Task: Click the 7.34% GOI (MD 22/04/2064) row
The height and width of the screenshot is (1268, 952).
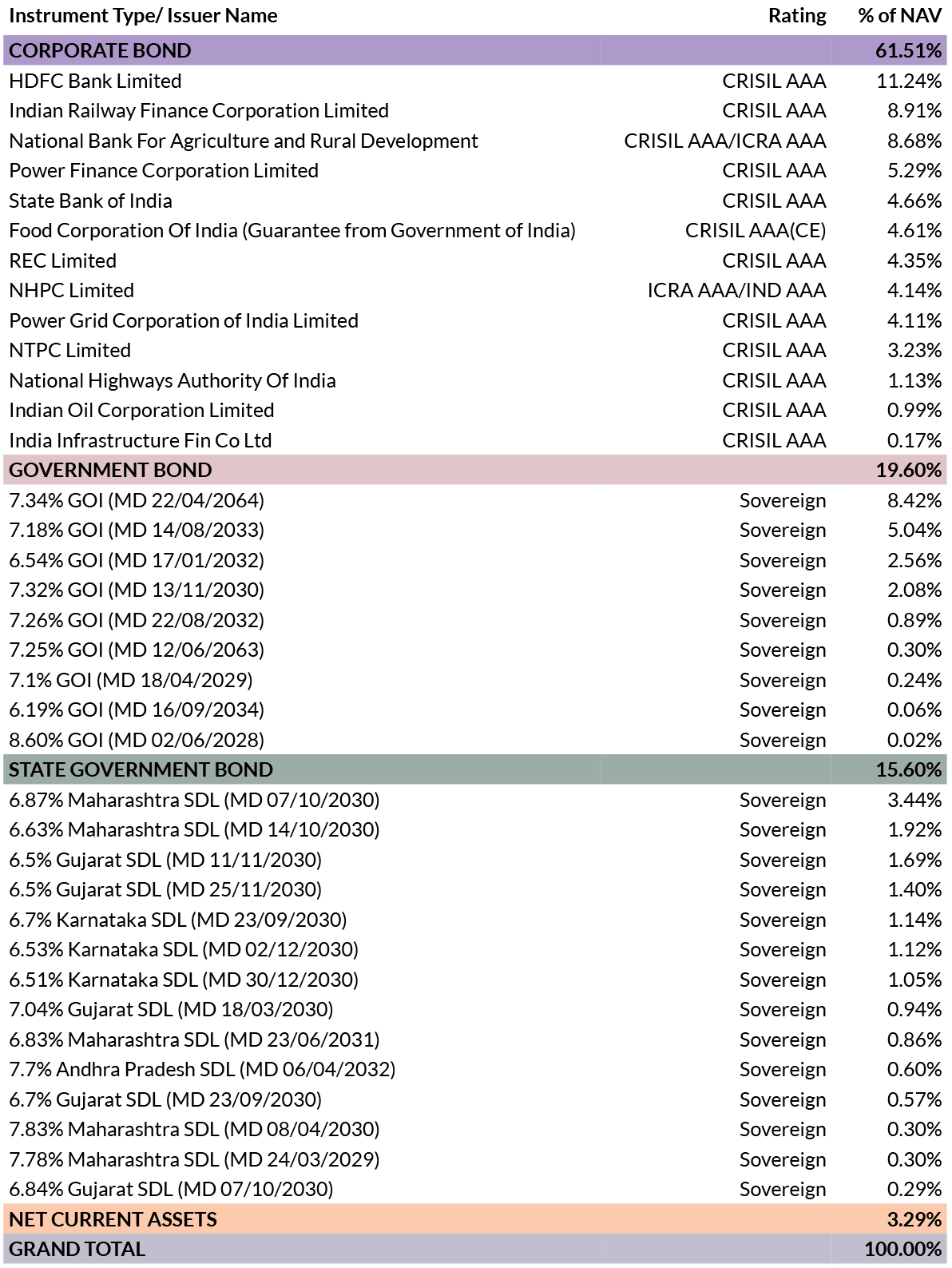Action: click(475, 500)
